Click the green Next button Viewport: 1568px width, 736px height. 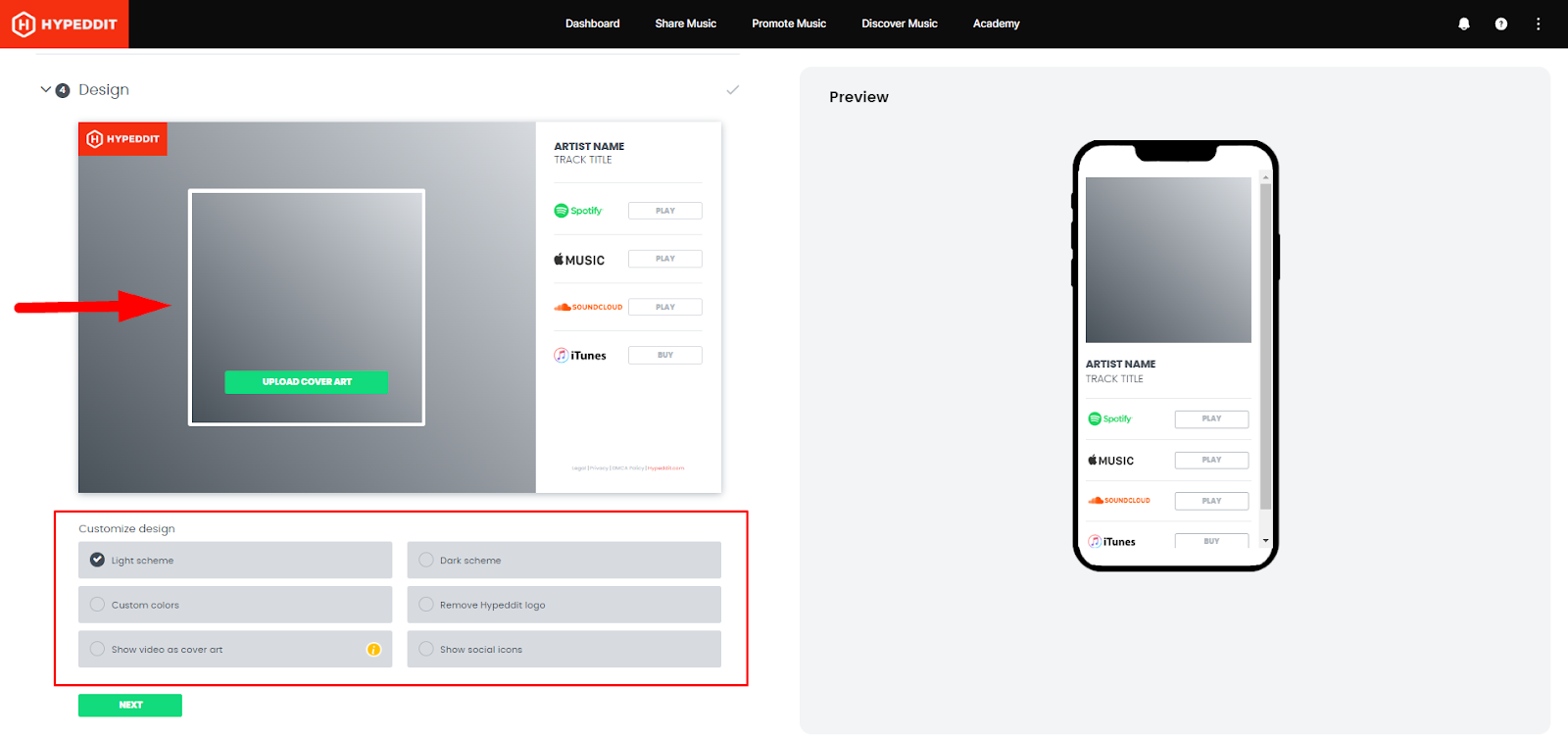coord(130,706)
